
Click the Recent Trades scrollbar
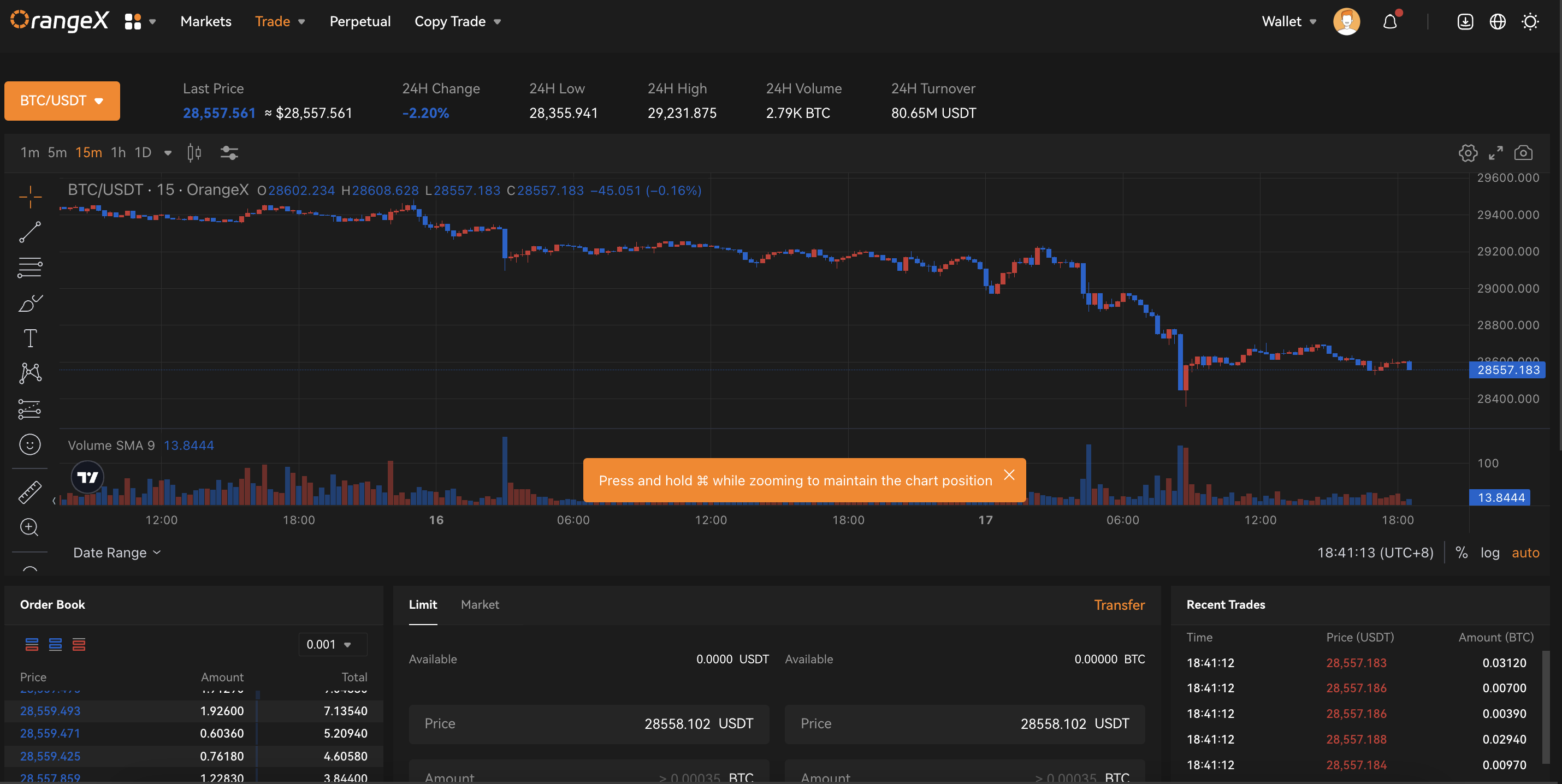click(x=1546, y=706)
